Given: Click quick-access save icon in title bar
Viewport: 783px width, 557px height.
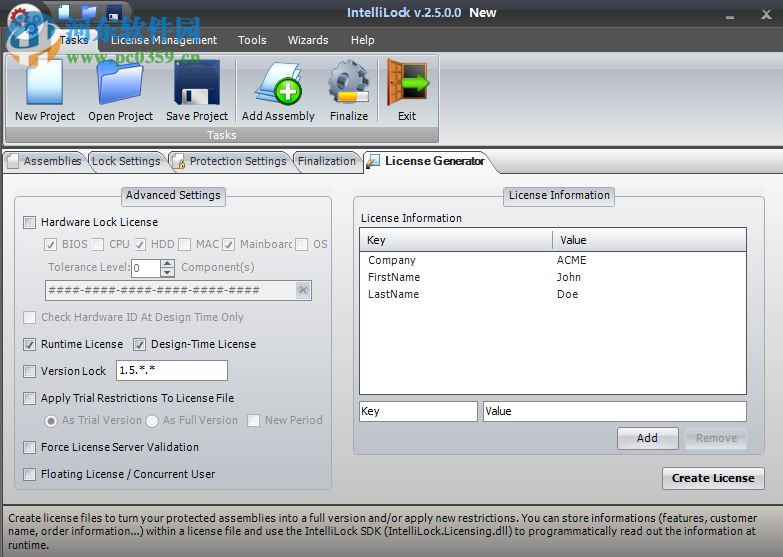Looking at the screenshot, I should point(114,11).
